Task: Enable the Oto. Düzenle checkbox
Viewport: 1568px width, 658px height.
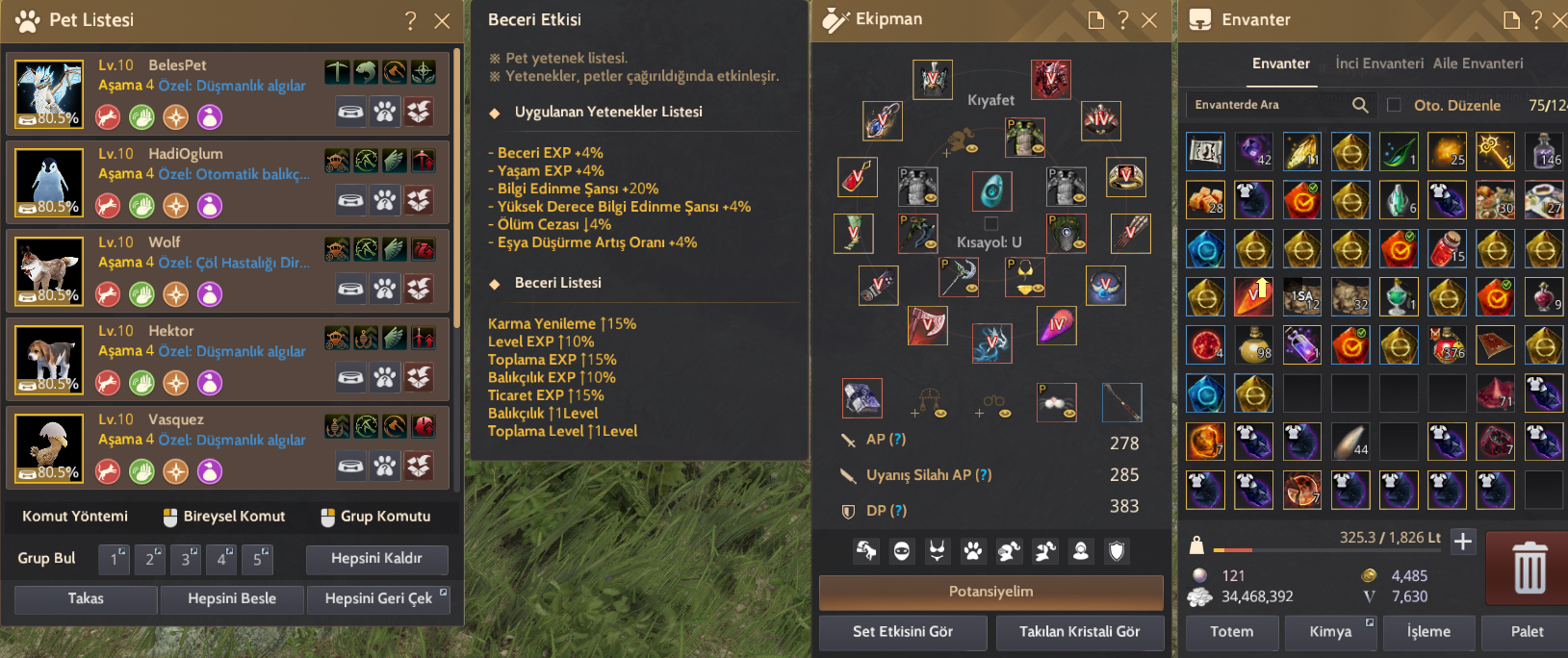Action: tap(1394, 105)
